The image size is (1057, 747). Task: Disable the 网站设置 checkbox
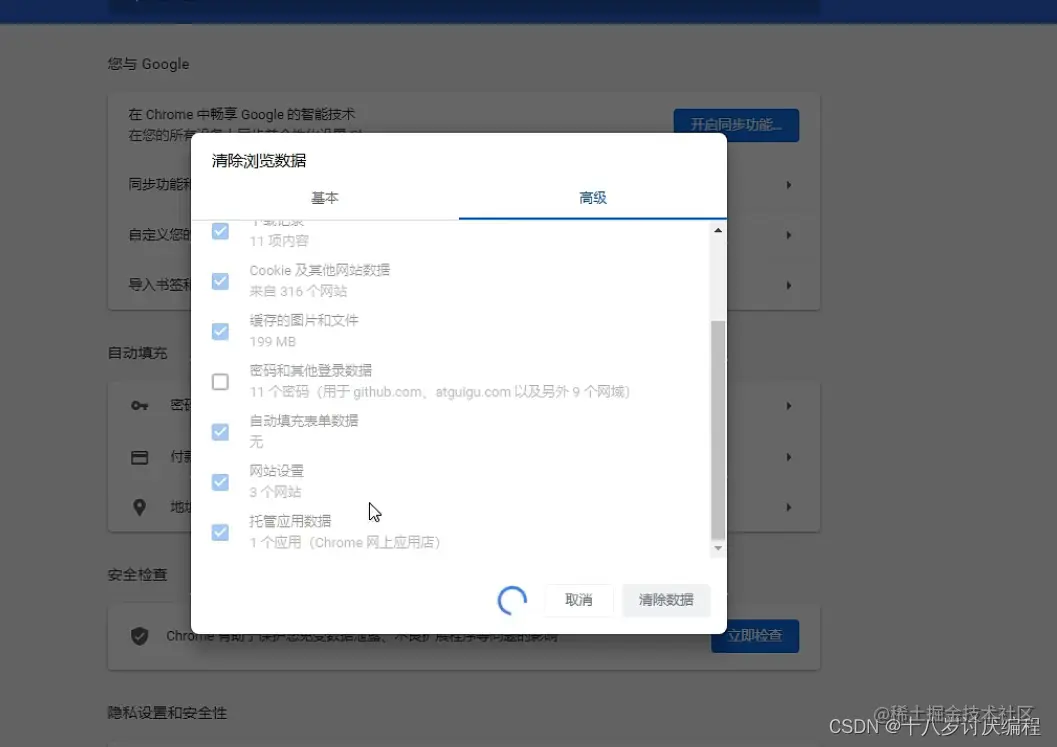click(x=219, y=481)
